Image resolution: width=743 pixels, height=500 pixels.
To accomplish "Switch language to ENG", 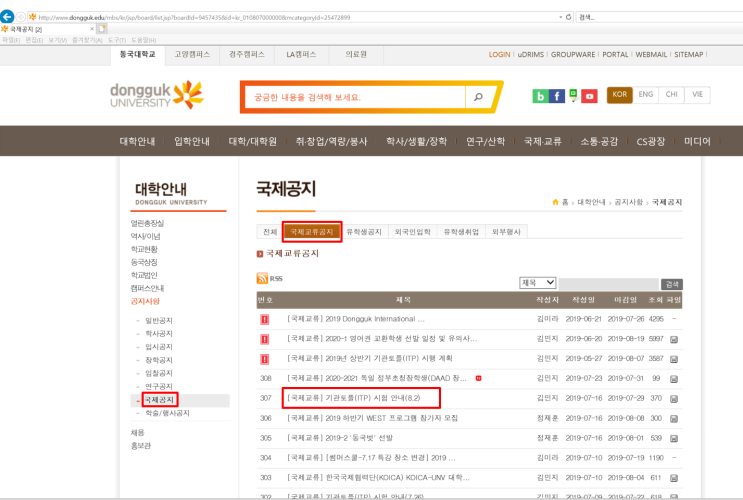I will (645, 94).
